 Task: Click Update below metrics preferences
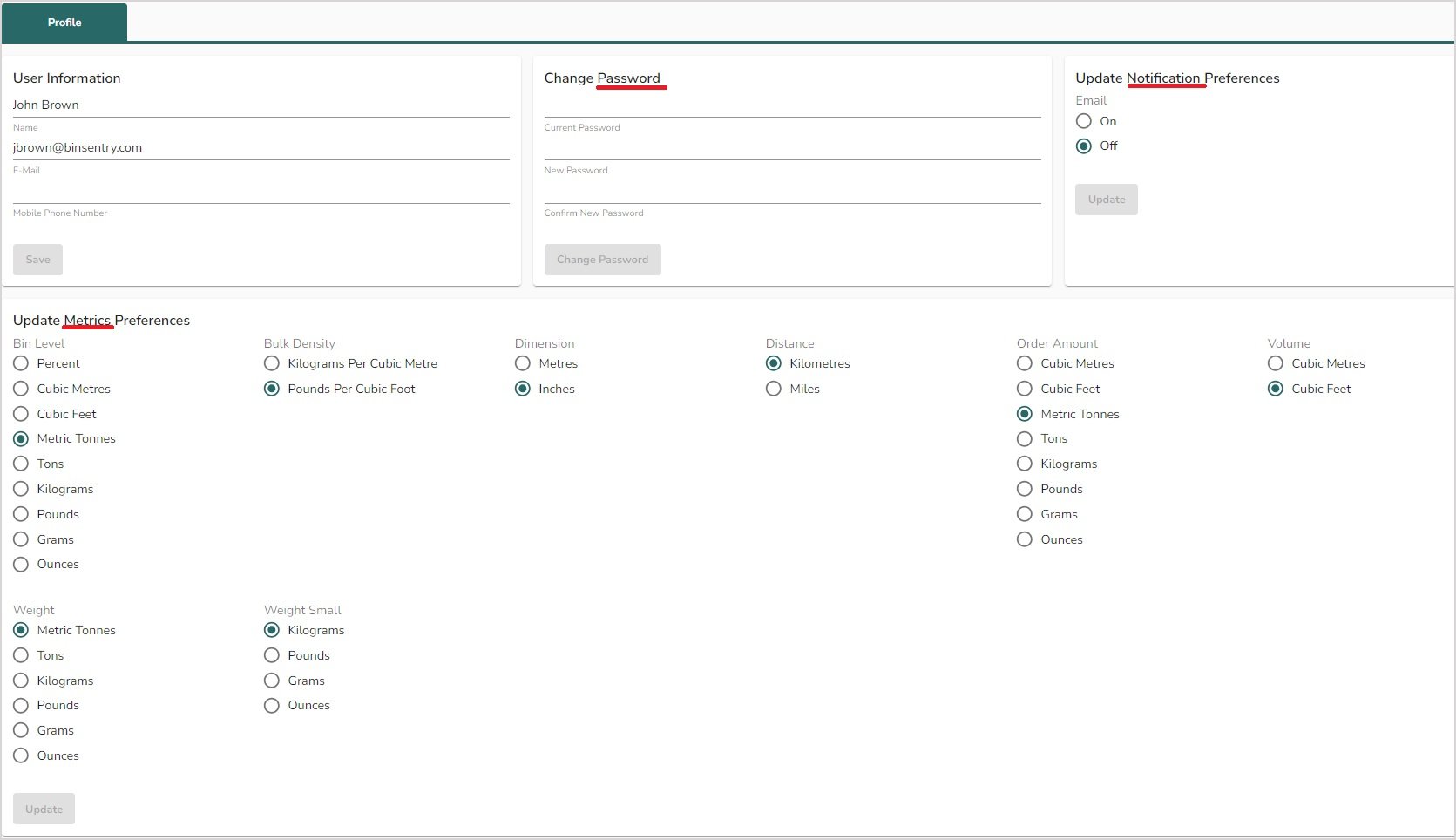(44, 808)
